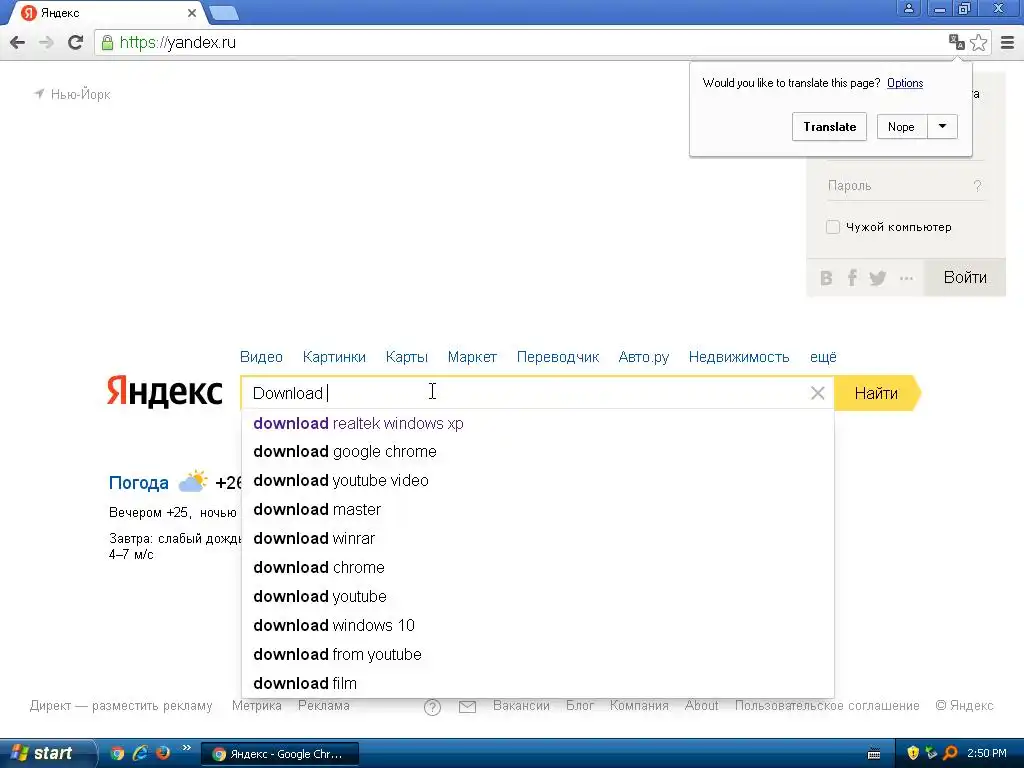Click the Chrome user profile icon
The image size is (1024, 768).
tap(908, 8)
